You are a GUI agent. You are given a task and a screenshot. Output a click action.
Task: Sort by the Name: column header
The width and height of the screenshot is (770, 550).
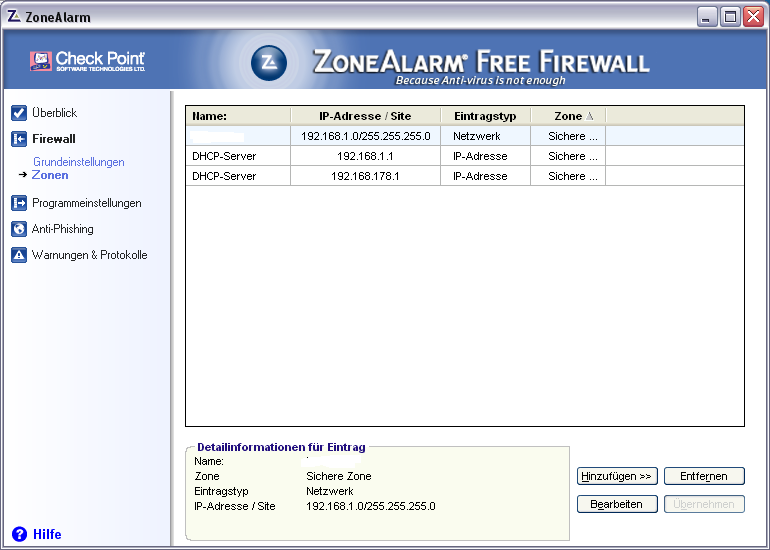coord(239,116)
